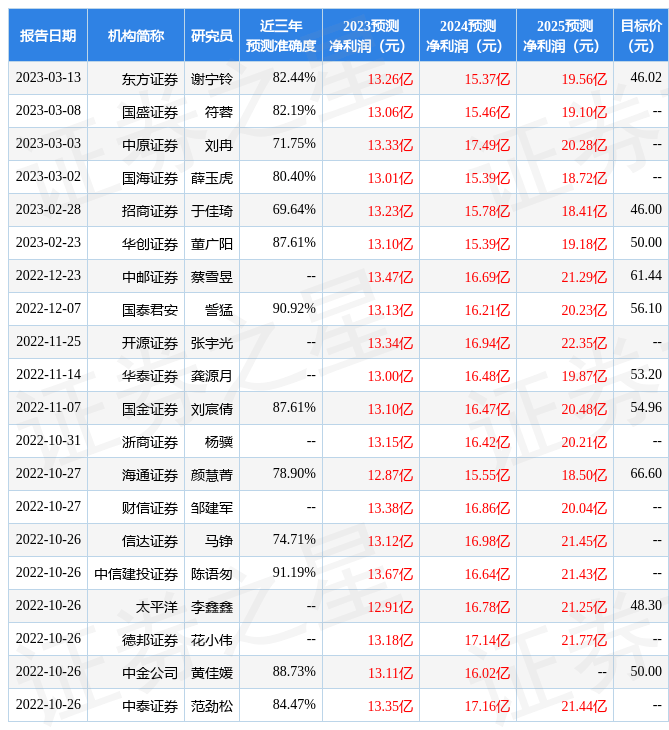Select analyst 花小伟 in the table
This screenshot has height=730, width=669.
click(x=211, y=640)
